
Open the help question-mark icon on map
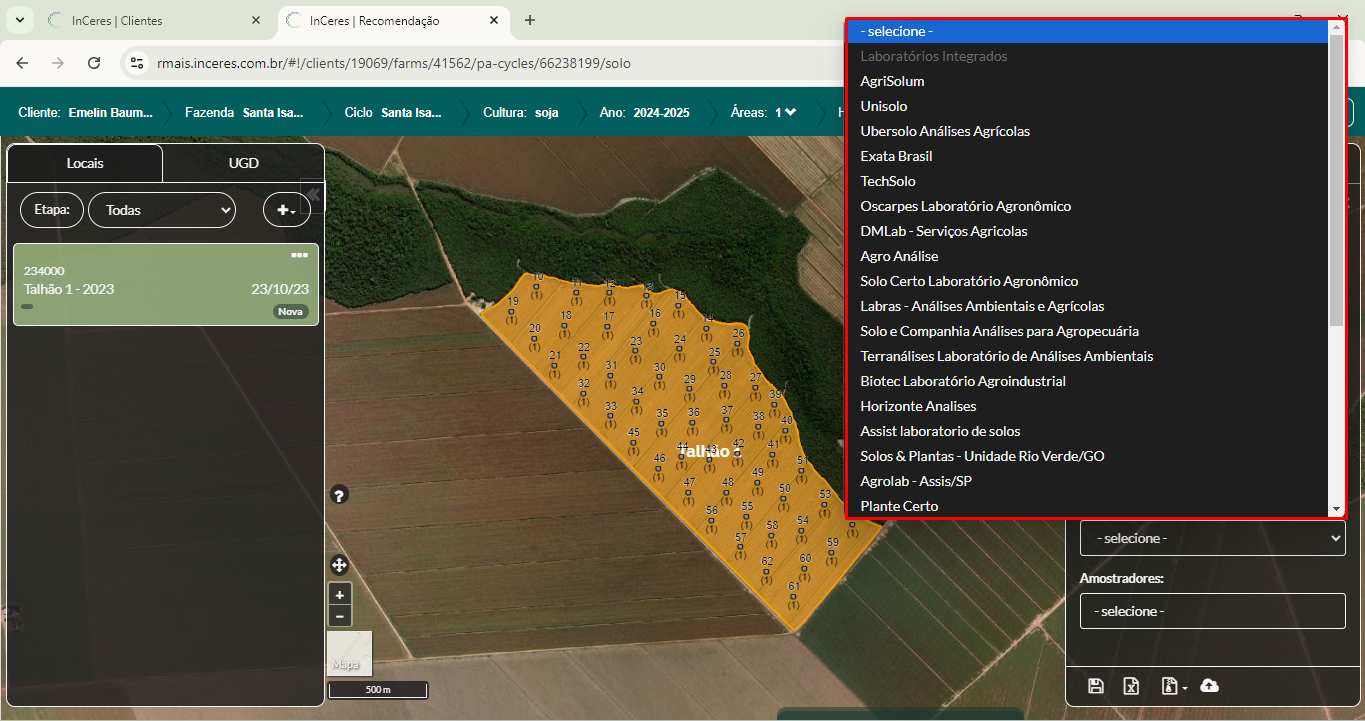point(339,495)
